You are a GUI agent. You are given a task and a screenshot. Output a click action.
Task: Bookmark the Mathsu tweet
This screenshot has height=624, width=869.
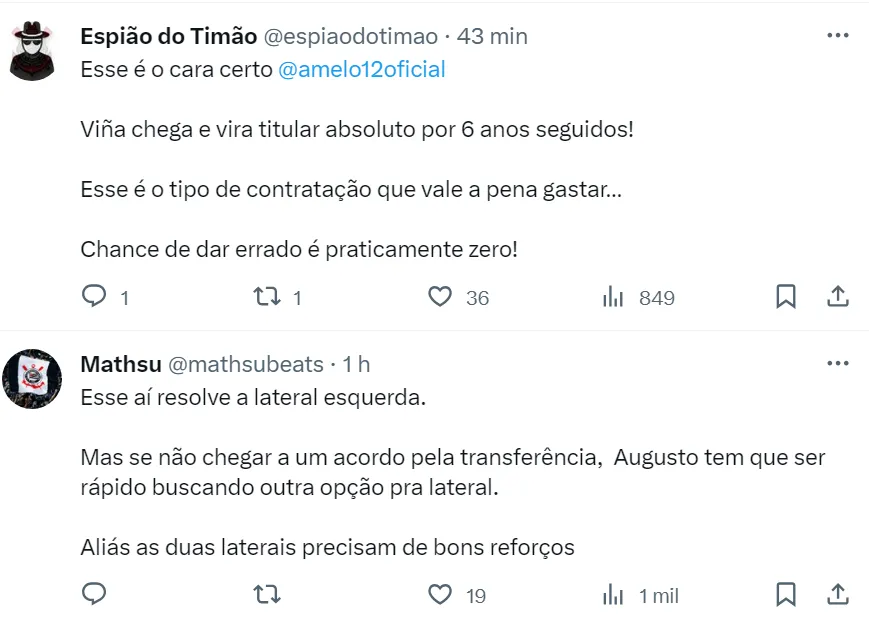point(786,595)
